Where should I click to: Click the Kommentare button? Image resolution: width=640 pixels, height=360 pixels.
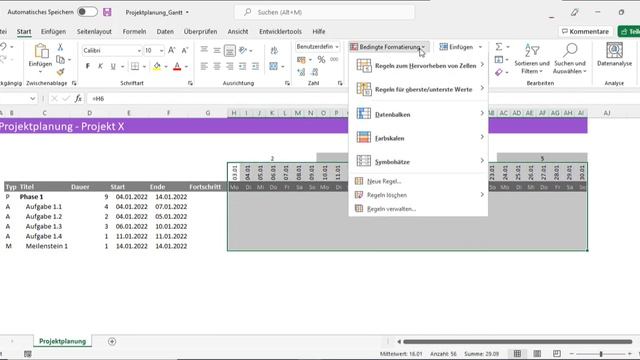pyautogui.click(x=586, y=31)
